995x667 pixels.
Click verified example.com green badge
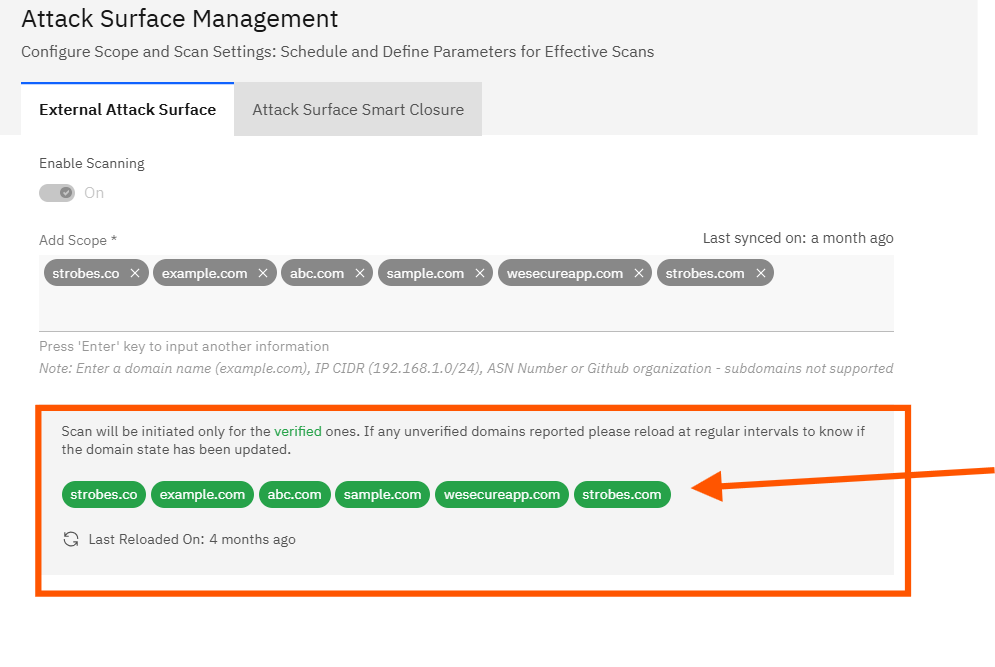[x=202, y=494]
